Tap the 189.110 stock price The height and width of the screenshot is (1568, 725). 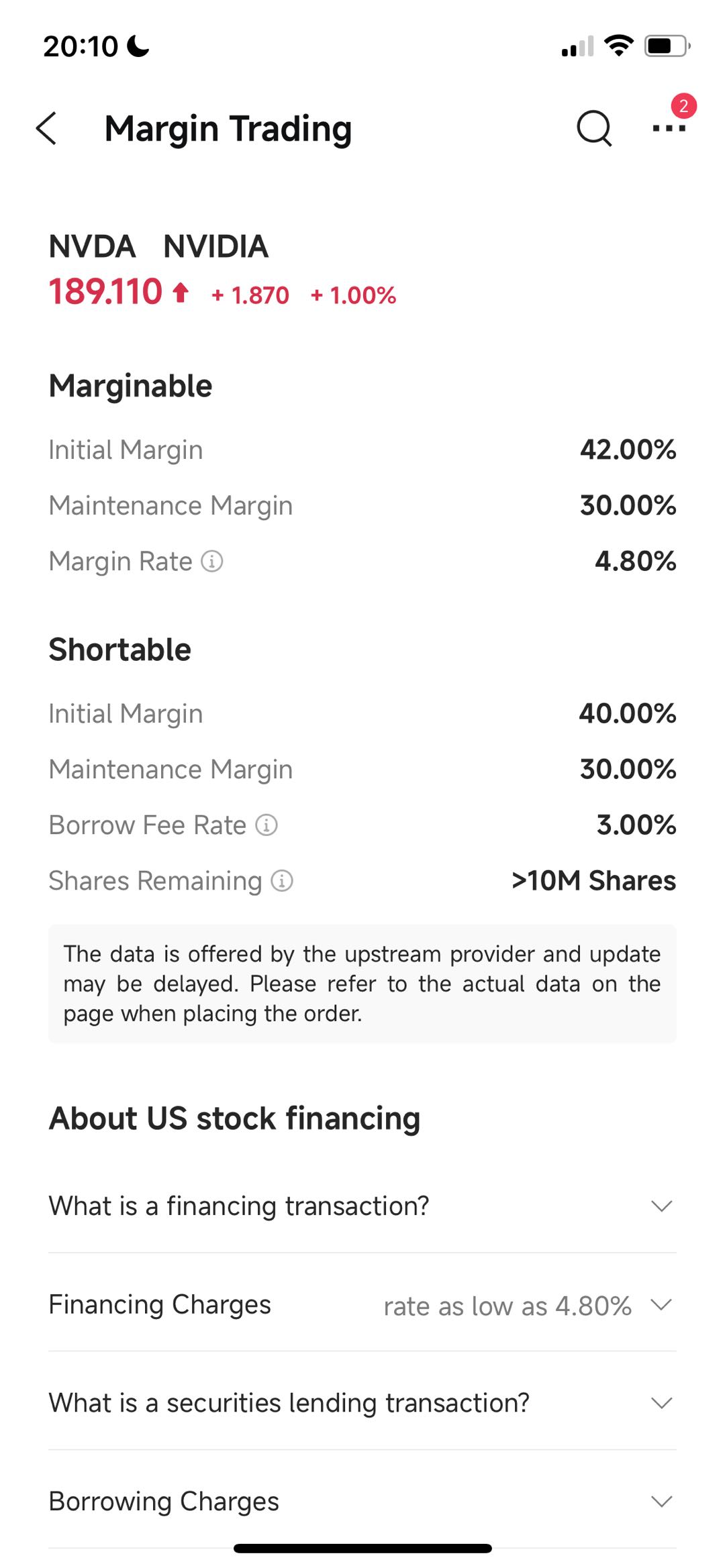[x=106, y=292]
